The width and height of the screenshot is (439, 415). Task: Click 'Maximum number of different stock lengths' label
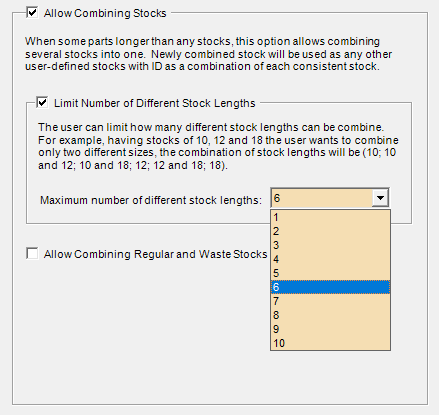[x=151, y=200]
